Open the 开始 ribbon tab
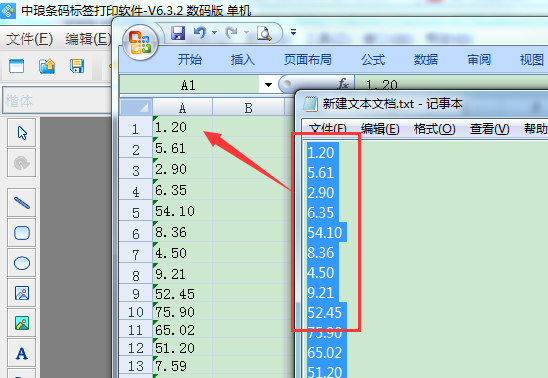The height and width of the screenshot is (378, 548). point(190,60)
